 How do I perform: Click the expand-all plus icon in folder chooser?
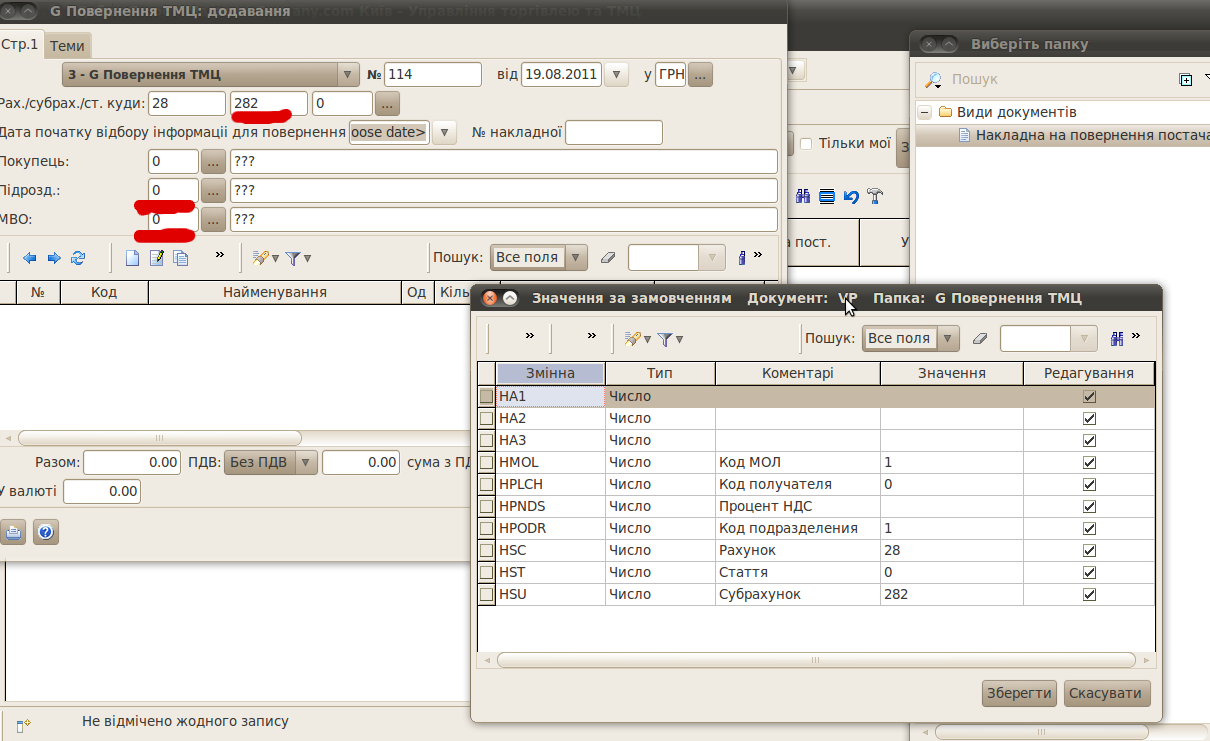1186,80
